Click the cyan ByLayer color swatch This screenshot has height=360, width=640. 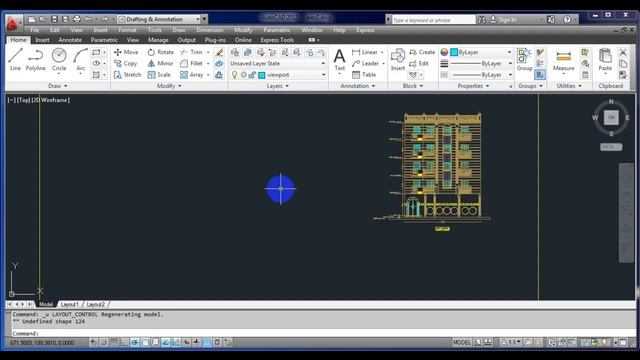454,52
